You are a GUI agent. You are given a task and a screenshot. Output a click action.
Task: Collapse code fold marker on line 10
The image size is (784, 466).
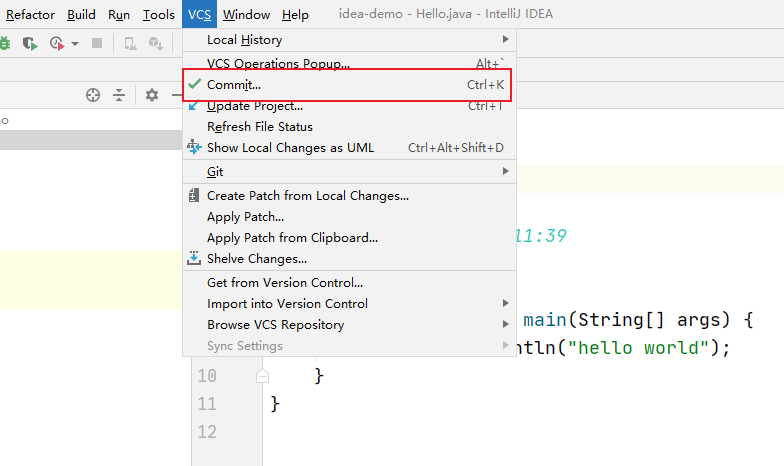[262, 376]
